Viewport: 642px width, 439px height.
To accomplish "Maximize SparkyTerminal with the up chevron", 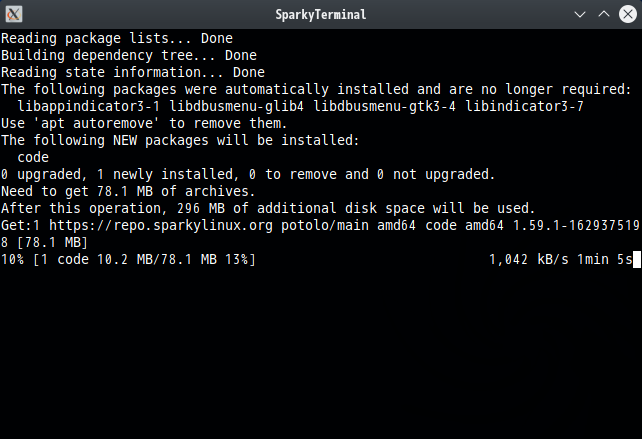I will point(604,14).
